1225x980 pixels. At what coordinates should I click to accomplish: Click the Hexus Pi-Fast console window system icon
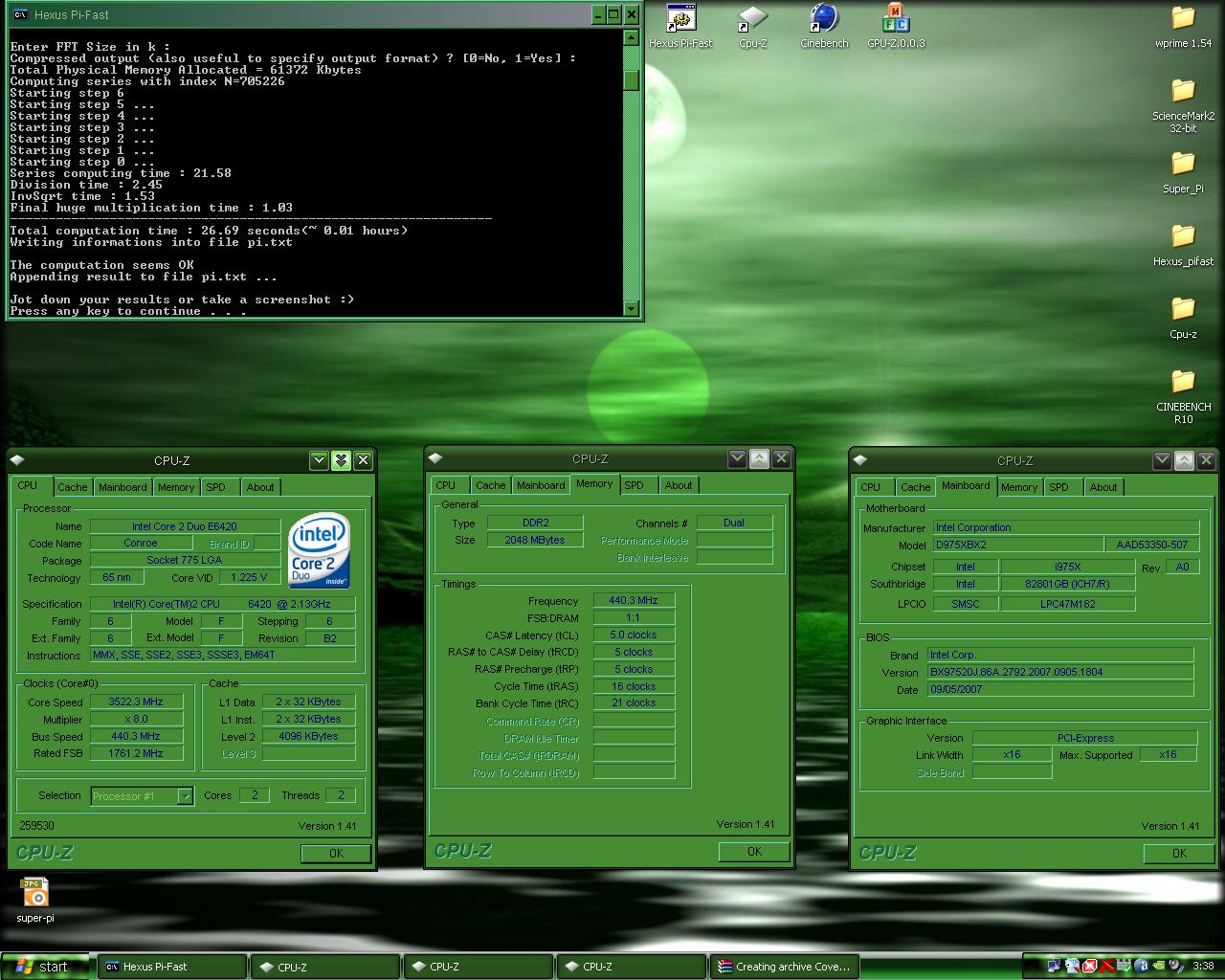click(19, 14)
